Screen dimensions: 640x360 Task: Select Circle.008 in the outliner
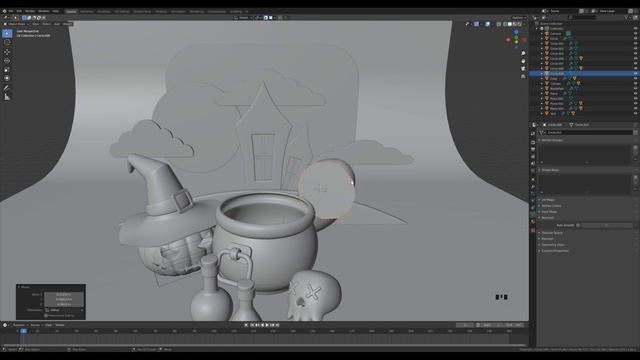pos(557,69)
